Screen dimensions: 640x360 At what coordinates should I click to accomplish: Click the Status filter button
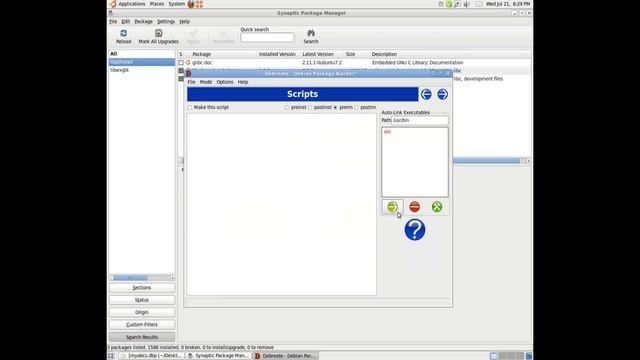142,300
